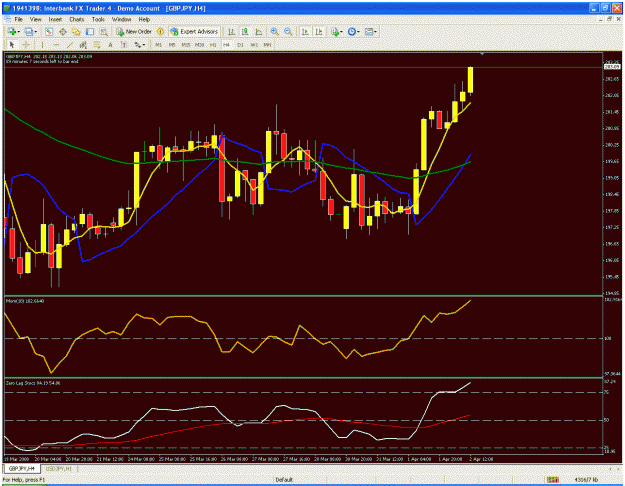Open the Charts menu
Viewport: 625px width, 486px height.
(77, 19)
